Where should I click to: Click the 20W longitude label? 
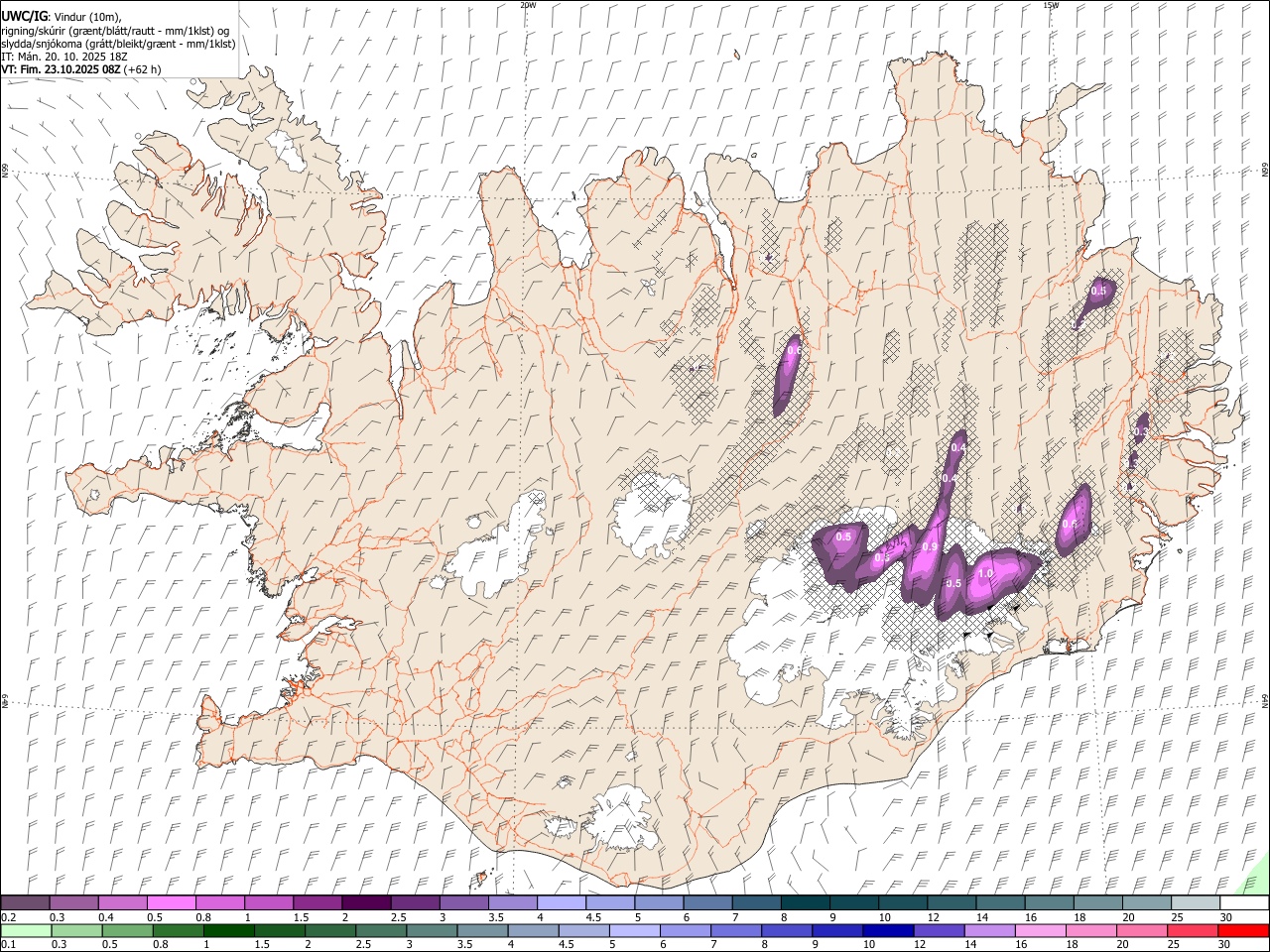(x=528, y=5)
